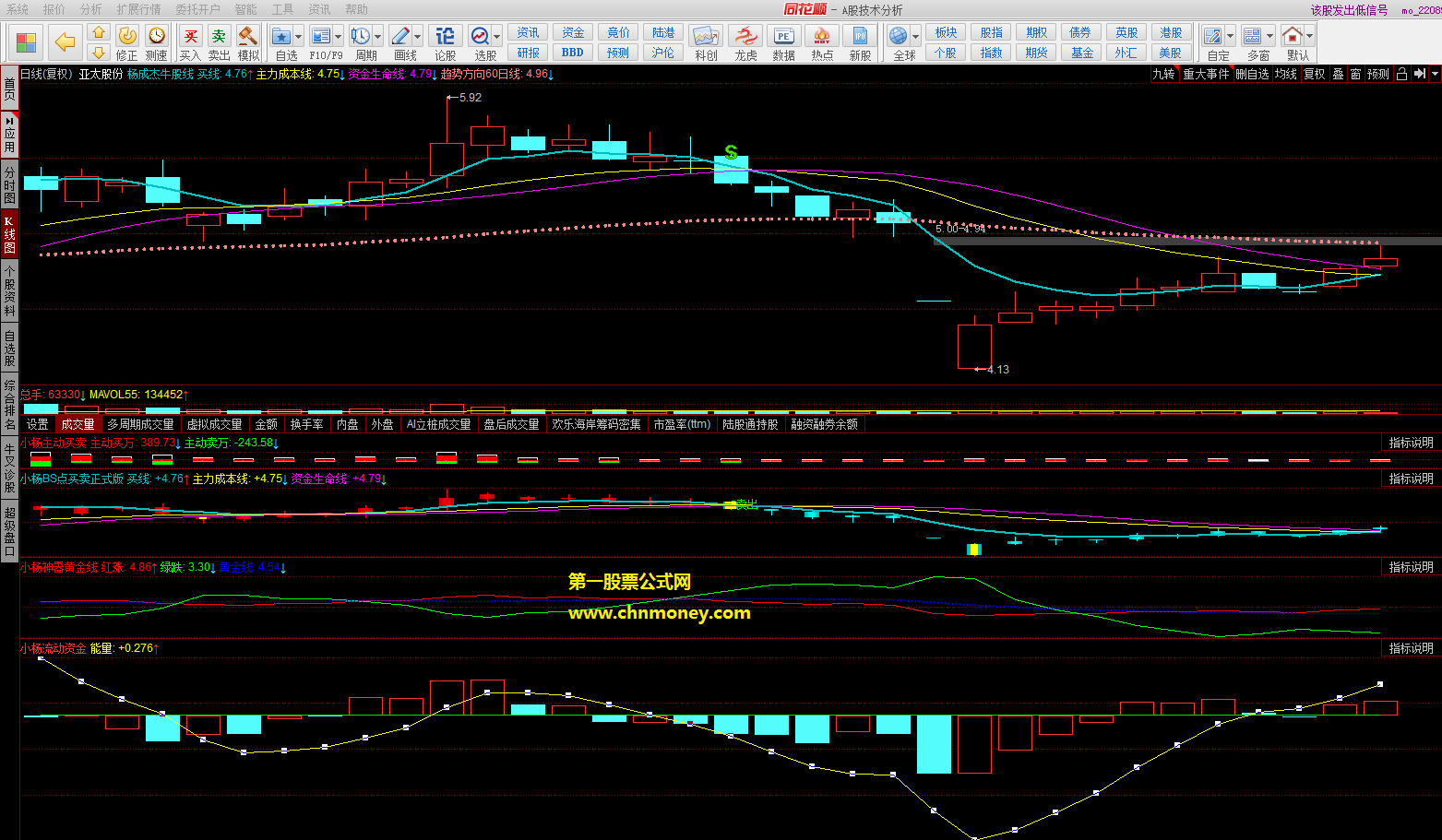Click the 周期 period clock icon

(x=360, y=36)
